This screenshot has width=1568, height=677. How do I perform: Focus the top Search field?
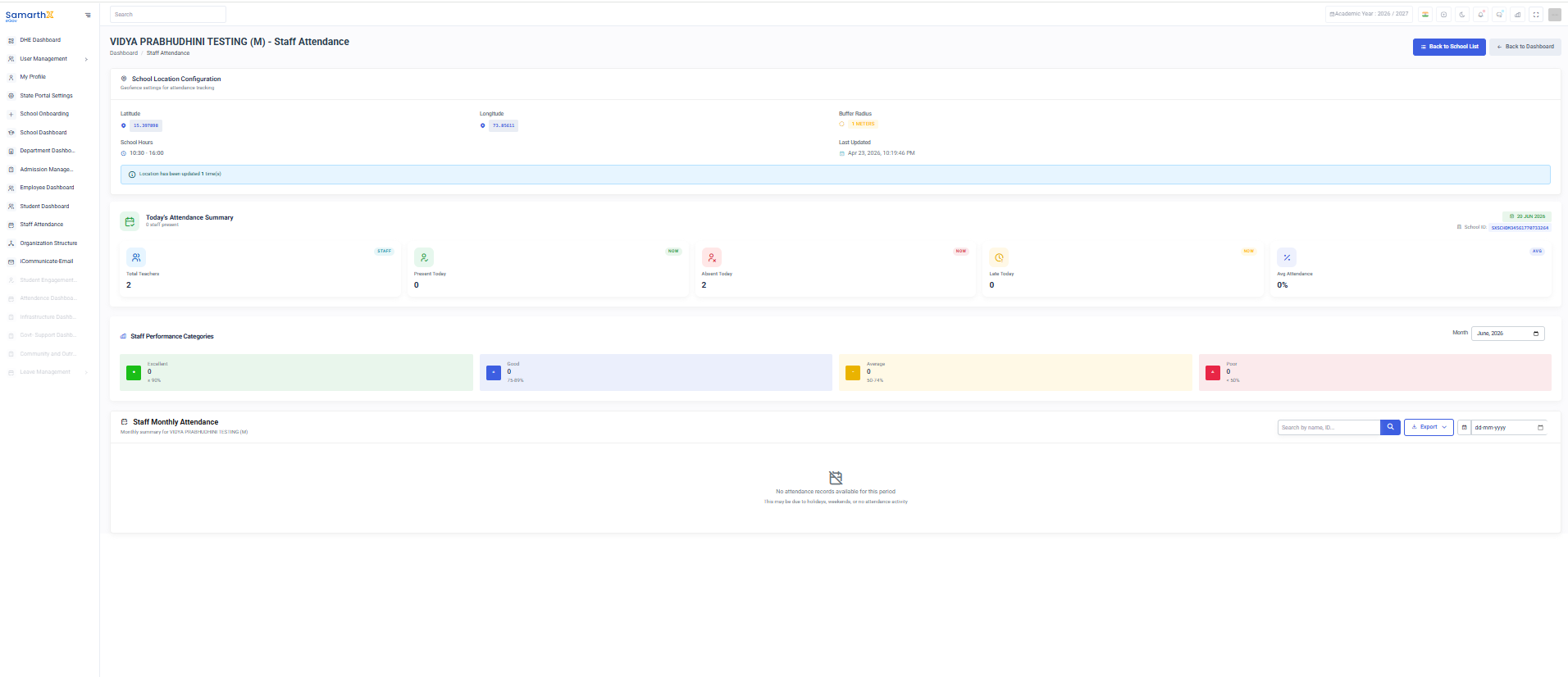(x=168, y=15)
